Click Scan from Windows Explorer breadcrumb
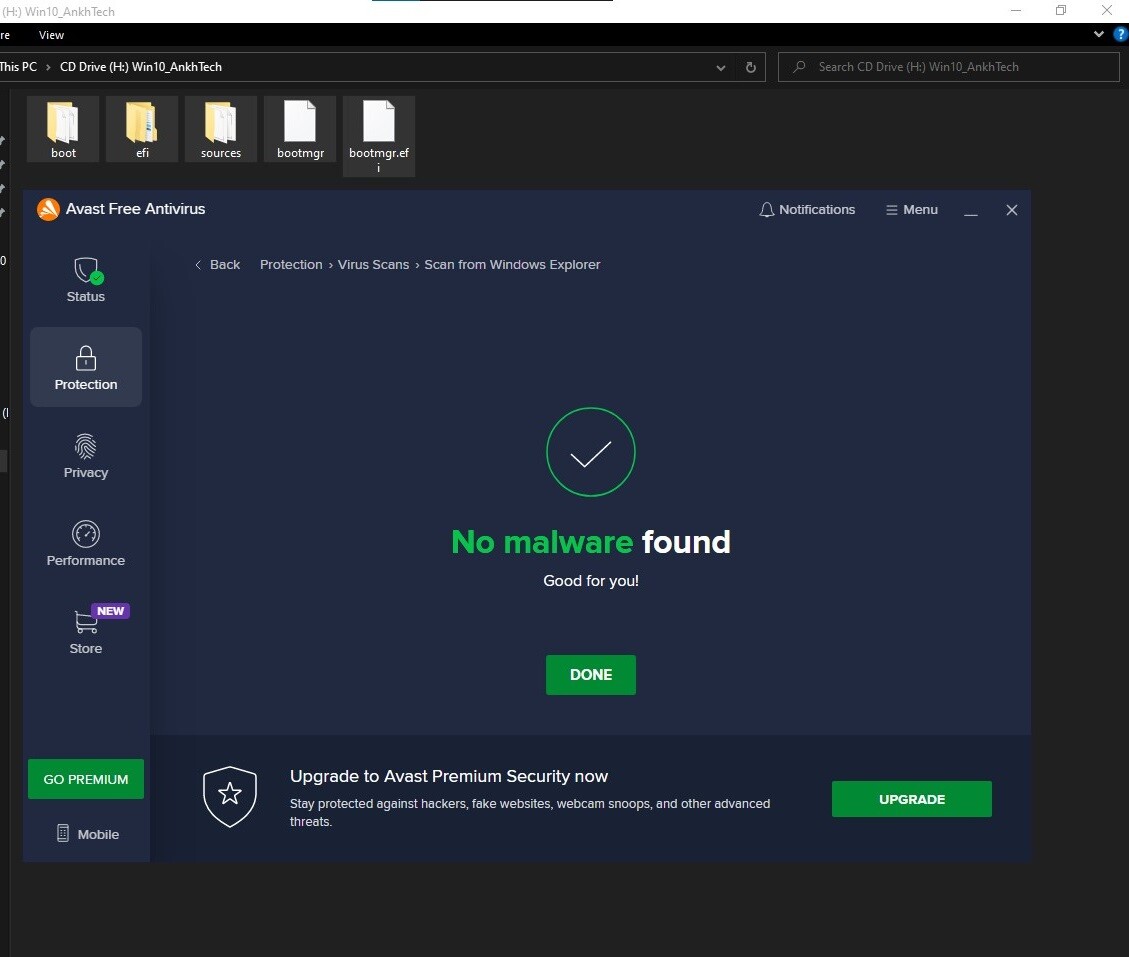1129x957 pixels. click(x=512, y=264)
